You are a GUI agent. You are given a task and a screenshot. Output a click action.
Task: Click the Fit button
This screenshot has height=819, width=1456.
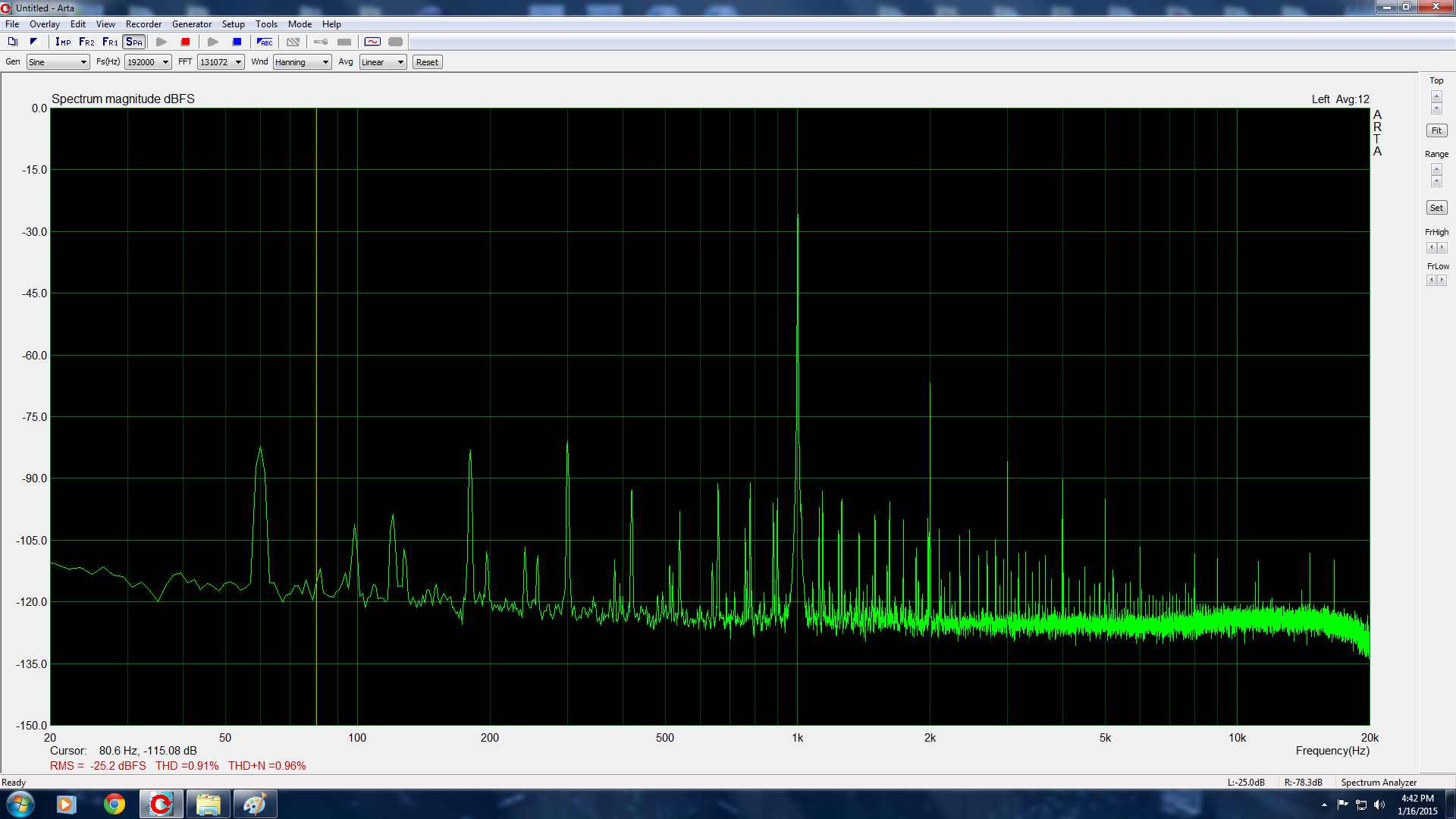click(x=1436, y=130)
